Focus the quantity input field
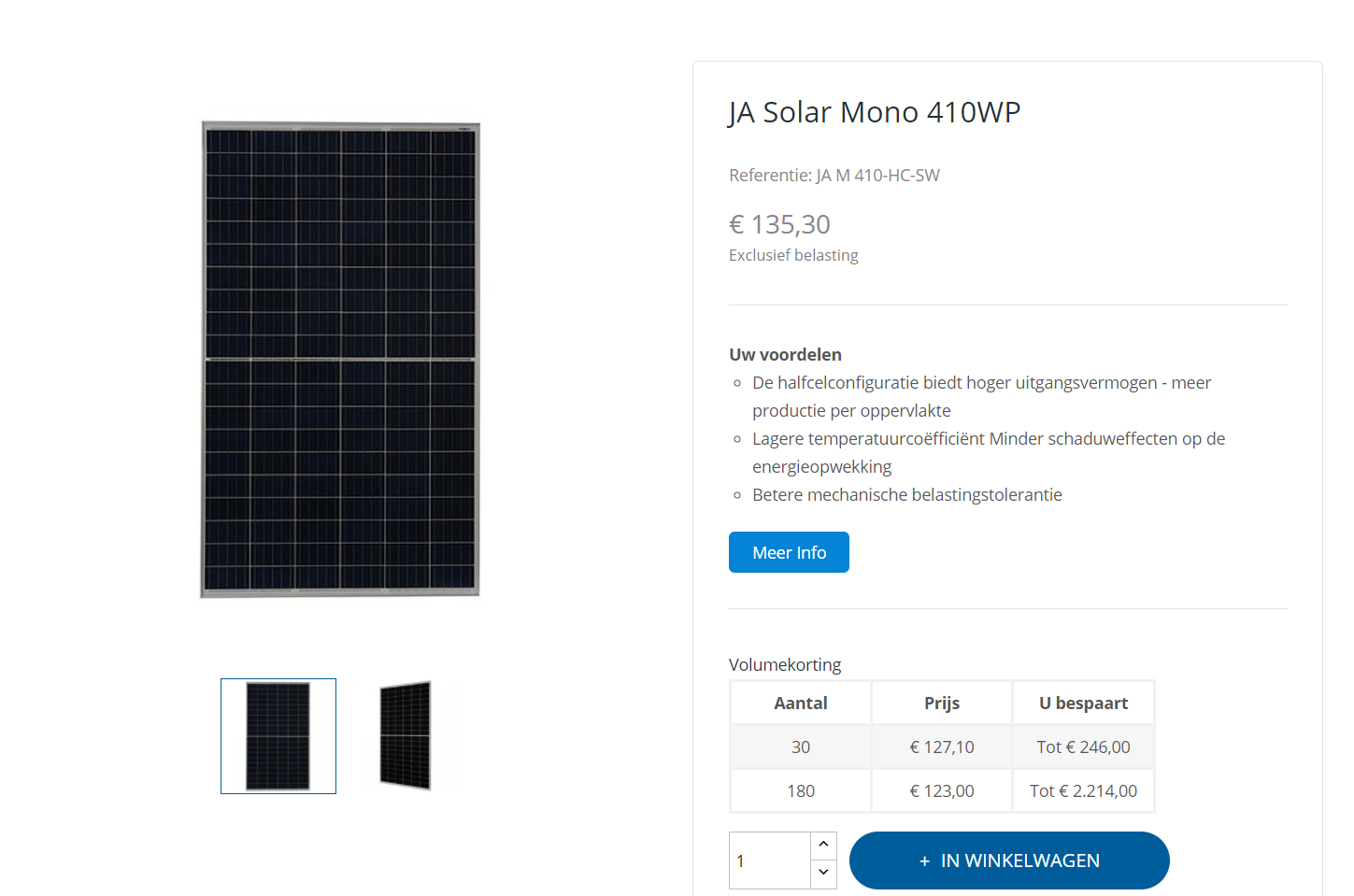The width and height of the screenshot is (1354, 896). click(770, 860)
